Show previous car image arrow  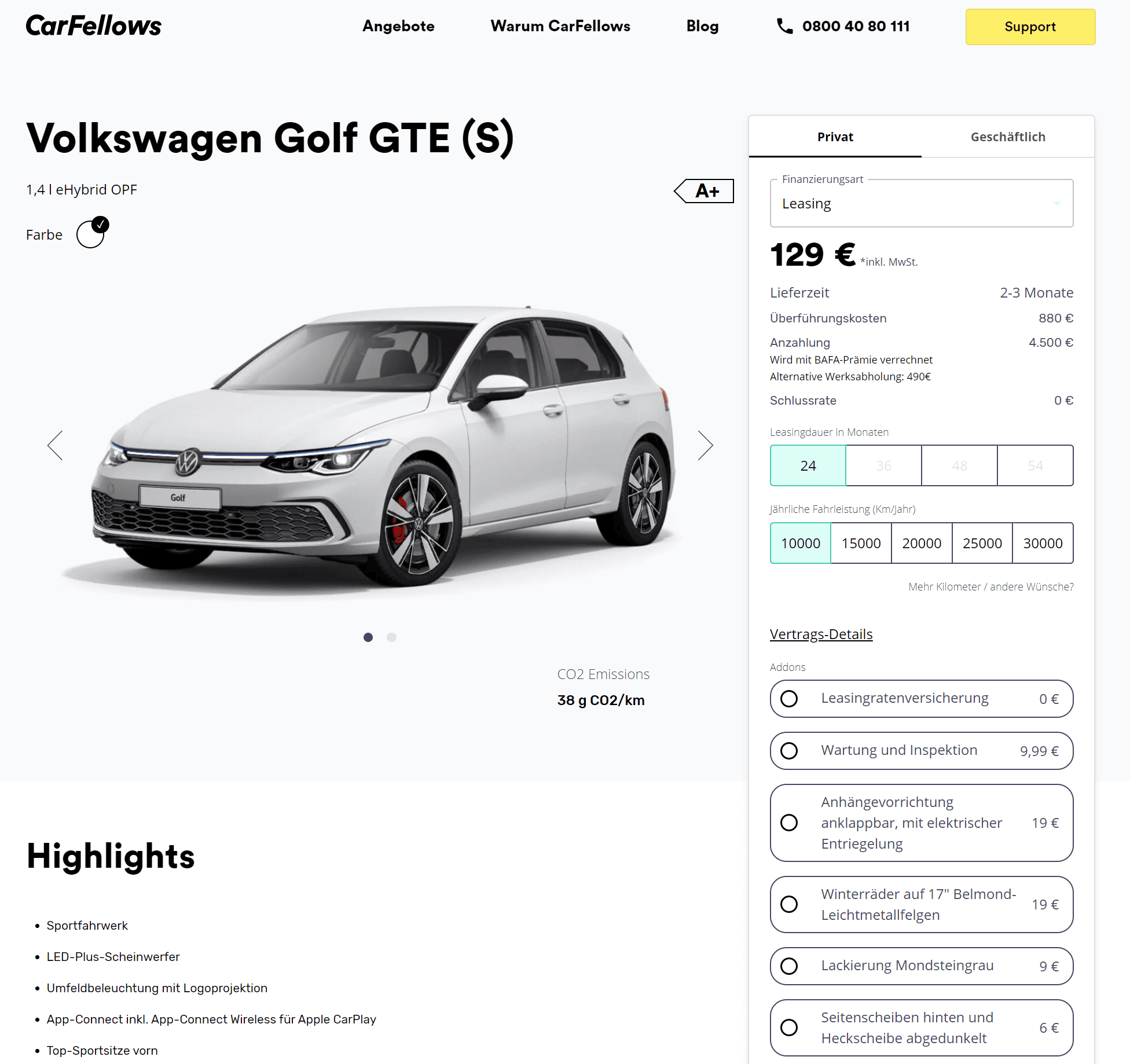[55, 445]
